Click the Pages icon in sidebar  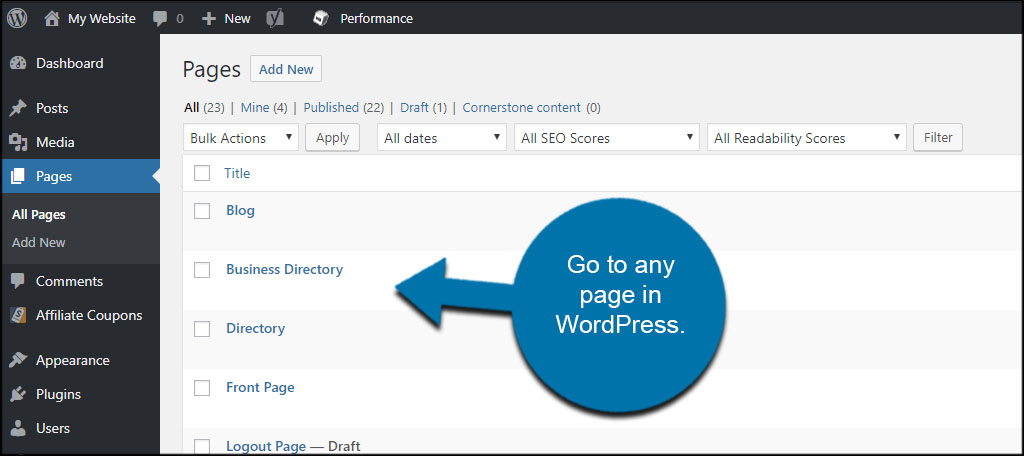tap(18, 176)
